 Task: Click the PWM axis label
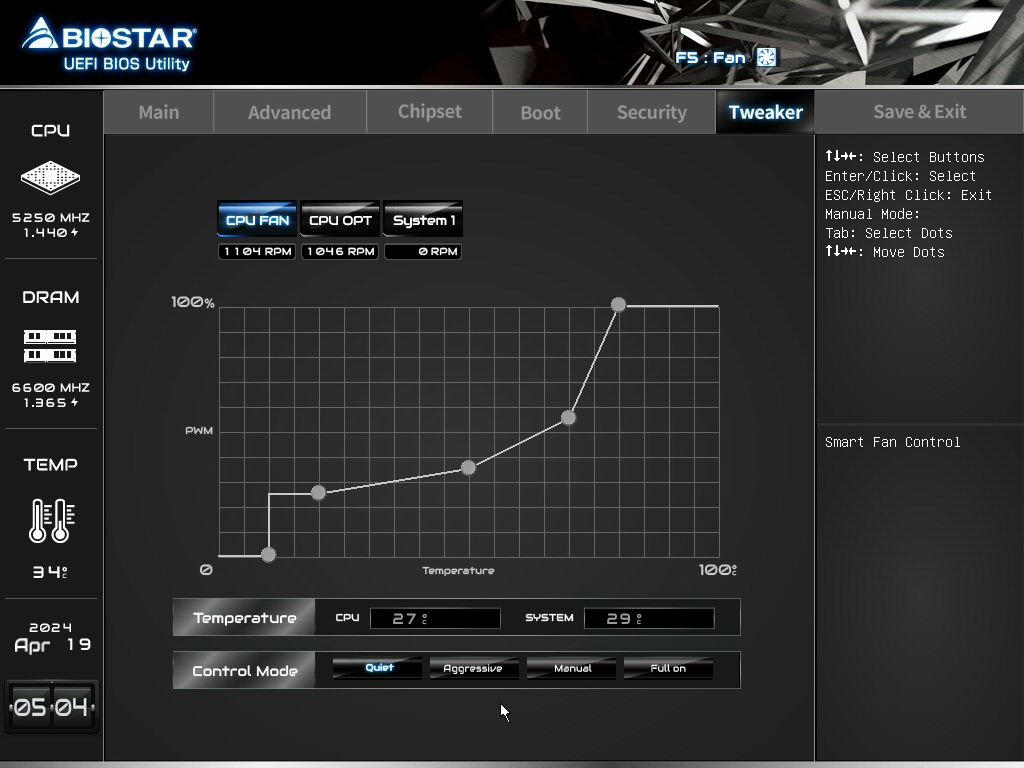pos(199,430)
